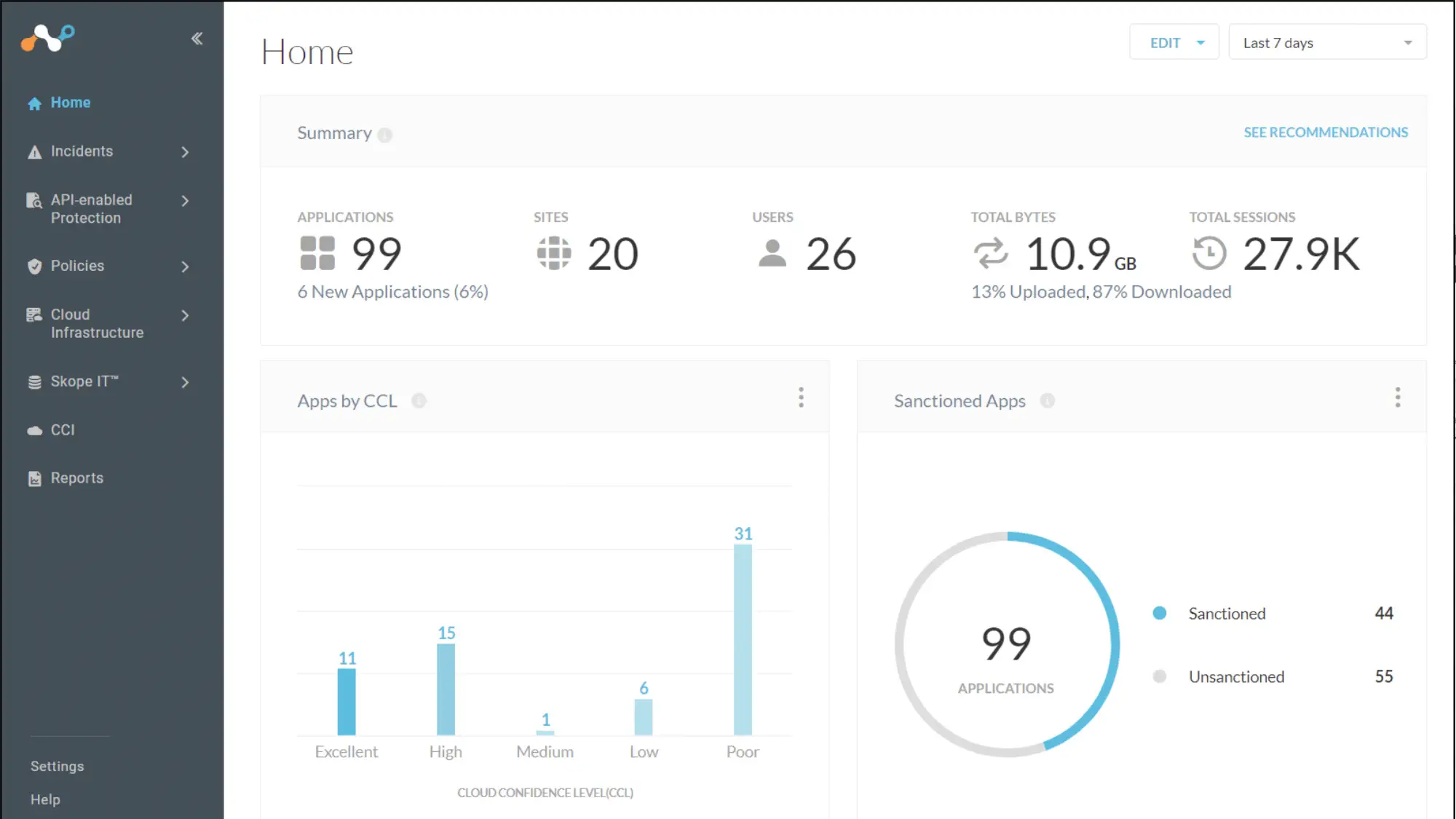
Task: Select the Cloud Infrastructure icon
Action: 33,314
